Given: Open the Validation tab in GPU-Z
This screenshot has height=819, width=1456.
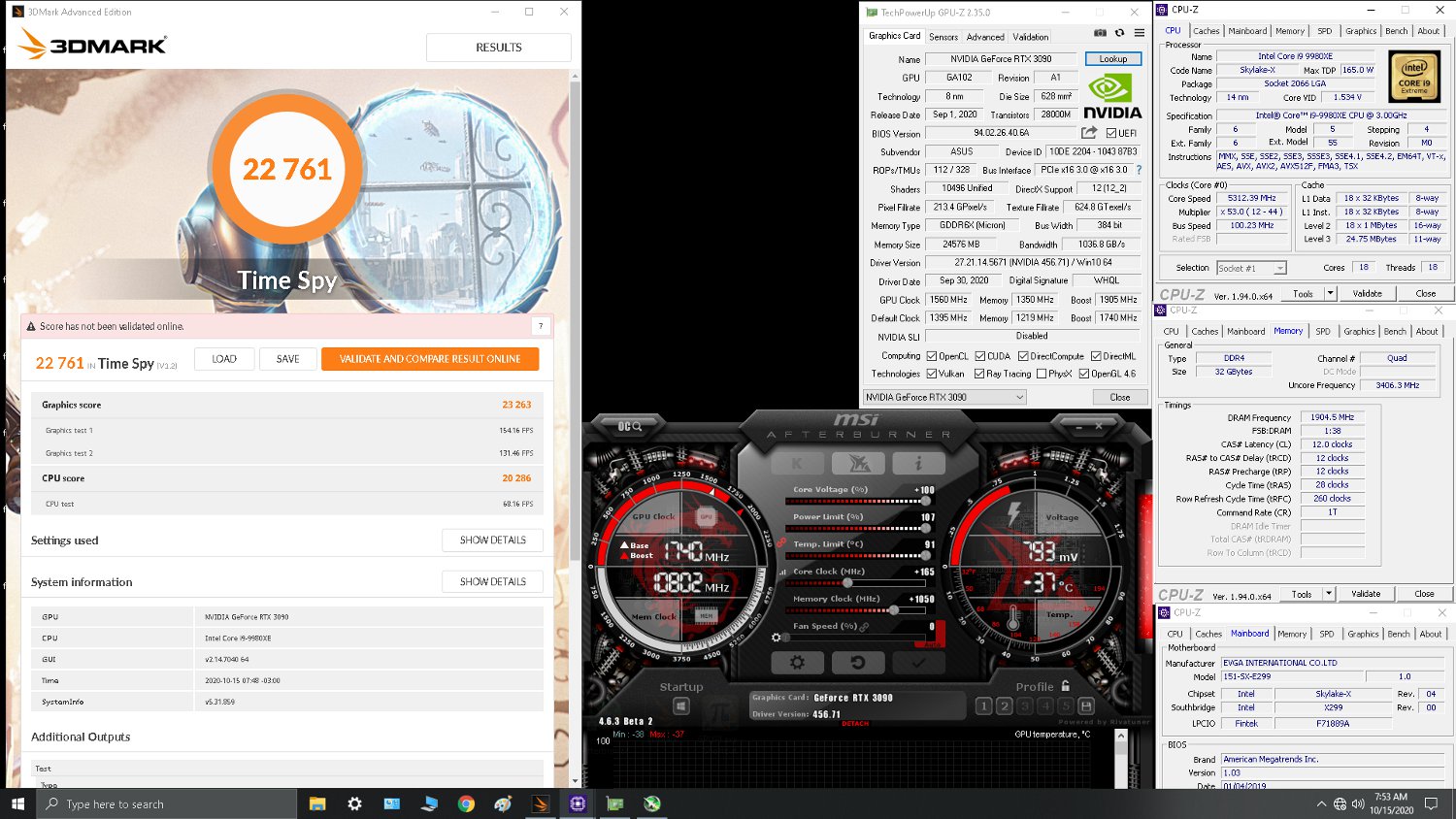Looking at the screenshot, I should pos(1031,37).
